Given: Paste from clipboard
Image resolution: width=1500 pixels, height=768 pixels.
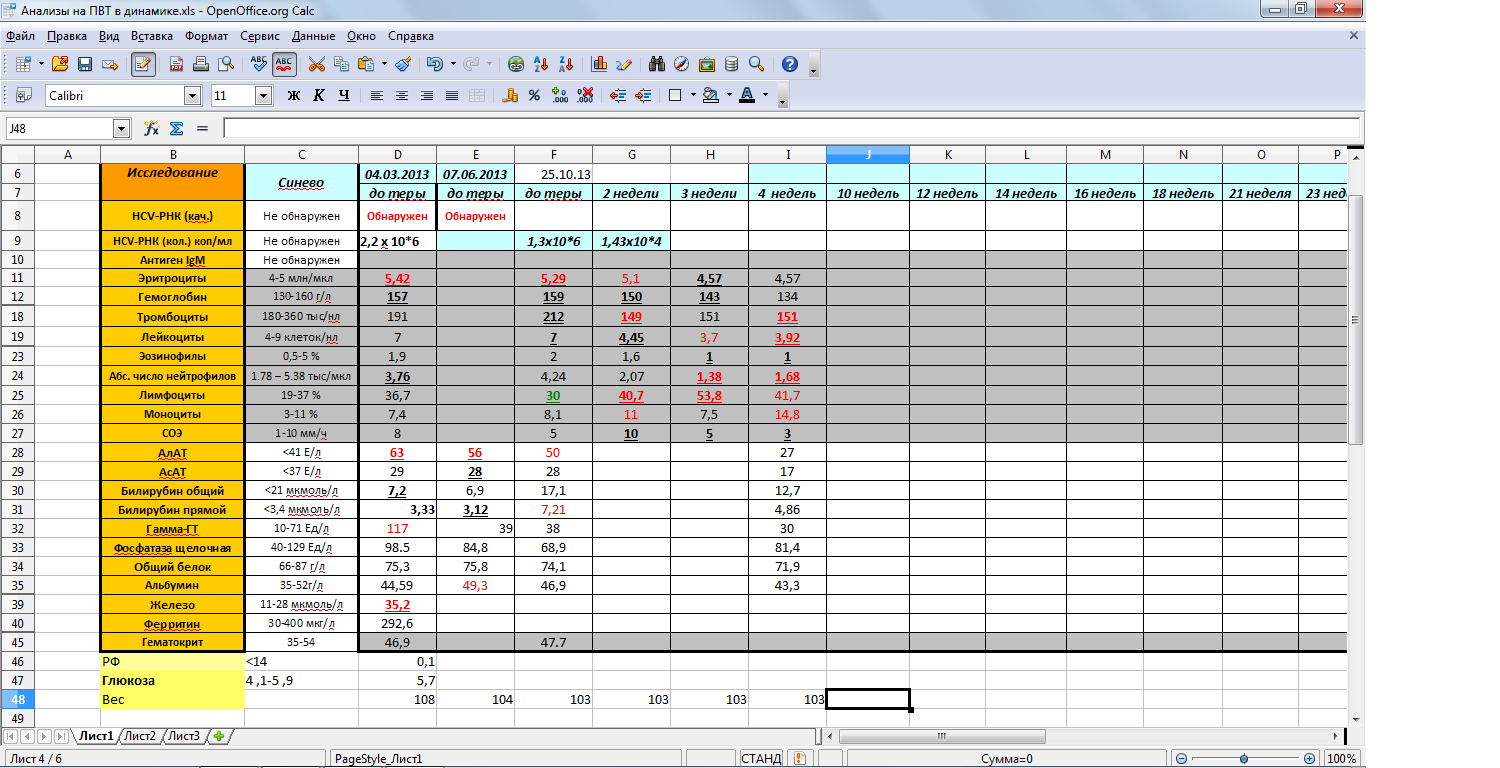Looking at the screenshot, I should 366,64.
